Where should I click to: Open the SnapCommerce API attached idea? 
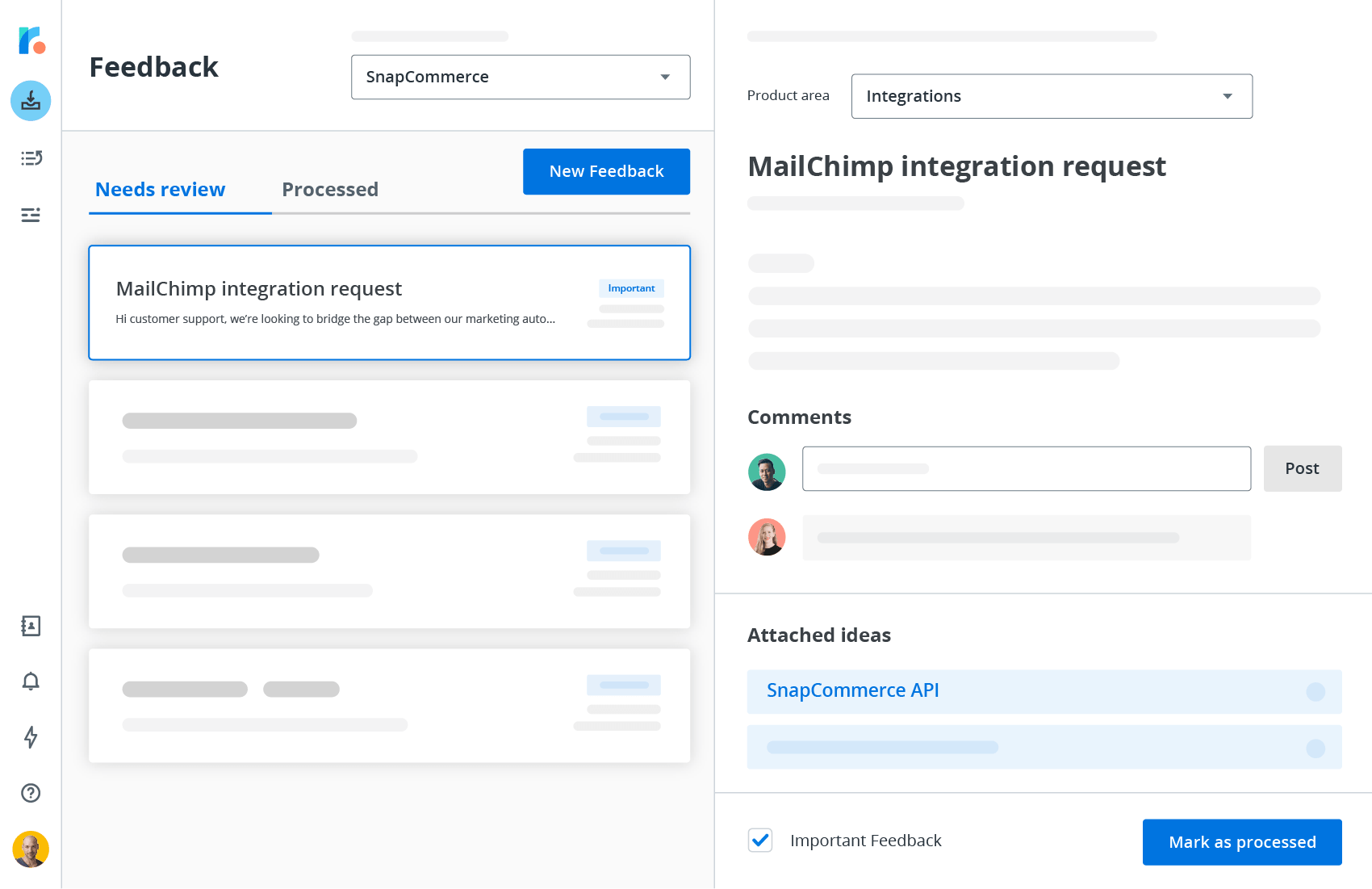point(1044,691)
